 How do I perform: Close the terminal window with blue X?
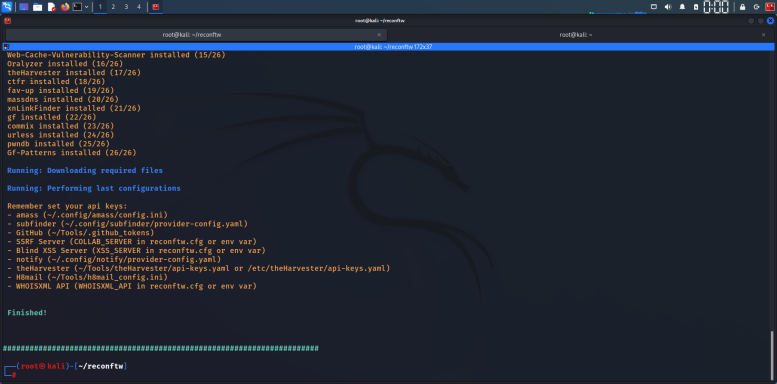point(770,21)
